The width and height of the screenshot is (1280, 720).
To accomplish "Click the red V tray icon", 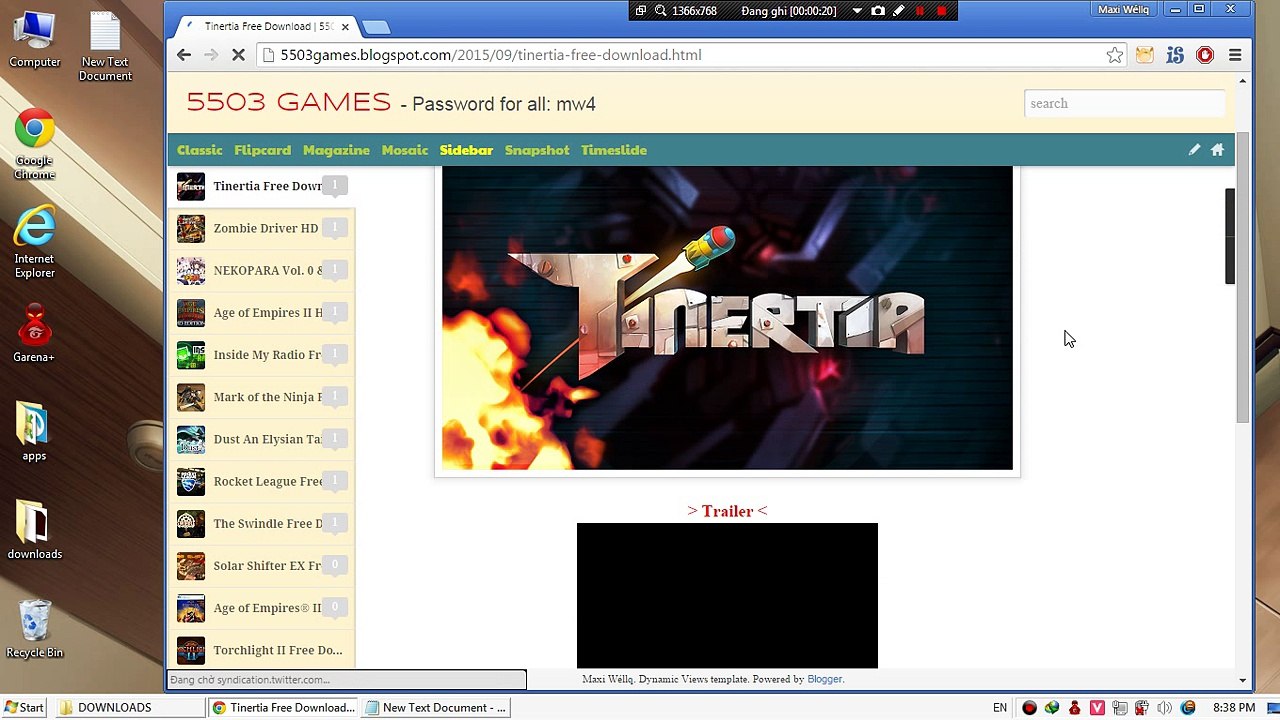I will [1097, 708].
